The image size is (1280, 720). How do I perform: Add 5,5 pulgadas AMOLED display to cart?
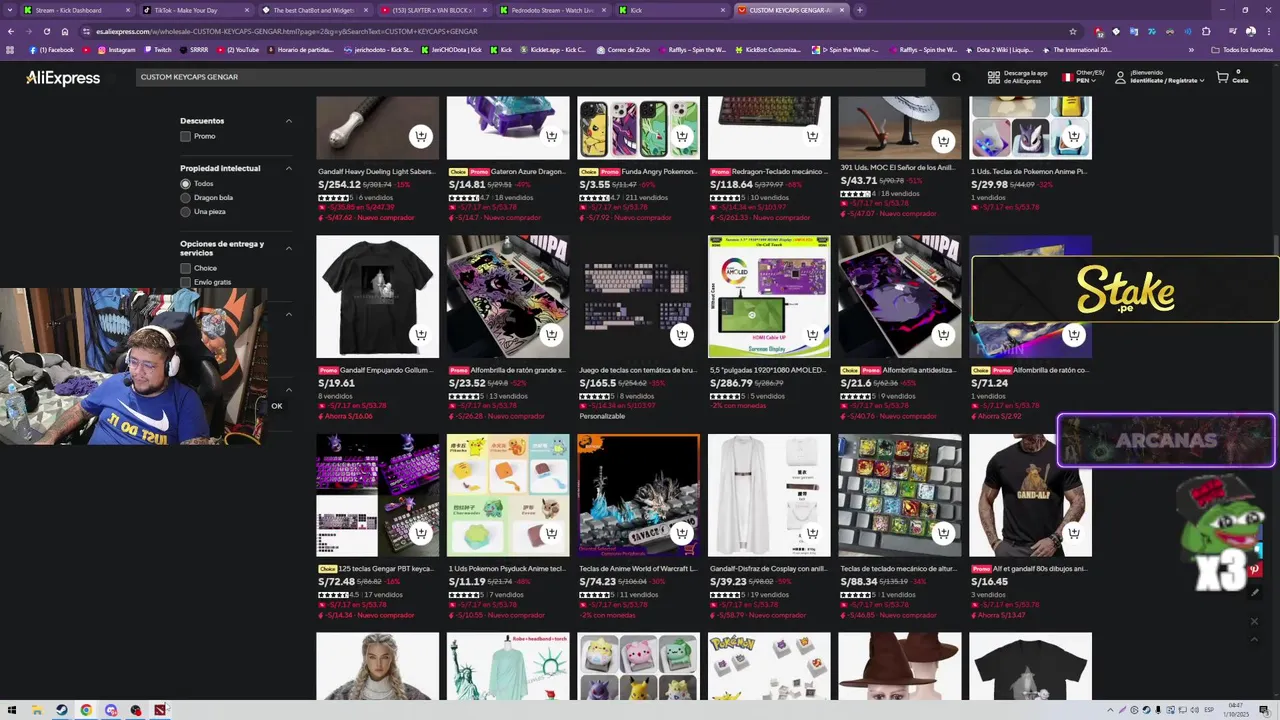812,335
